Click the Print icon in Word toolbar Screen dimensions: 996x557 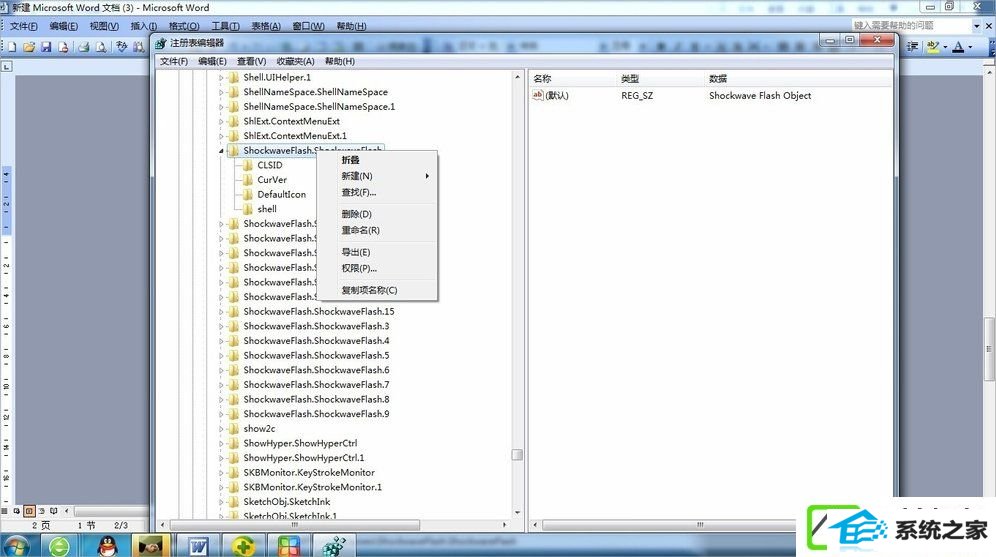[x=84, y=46]
